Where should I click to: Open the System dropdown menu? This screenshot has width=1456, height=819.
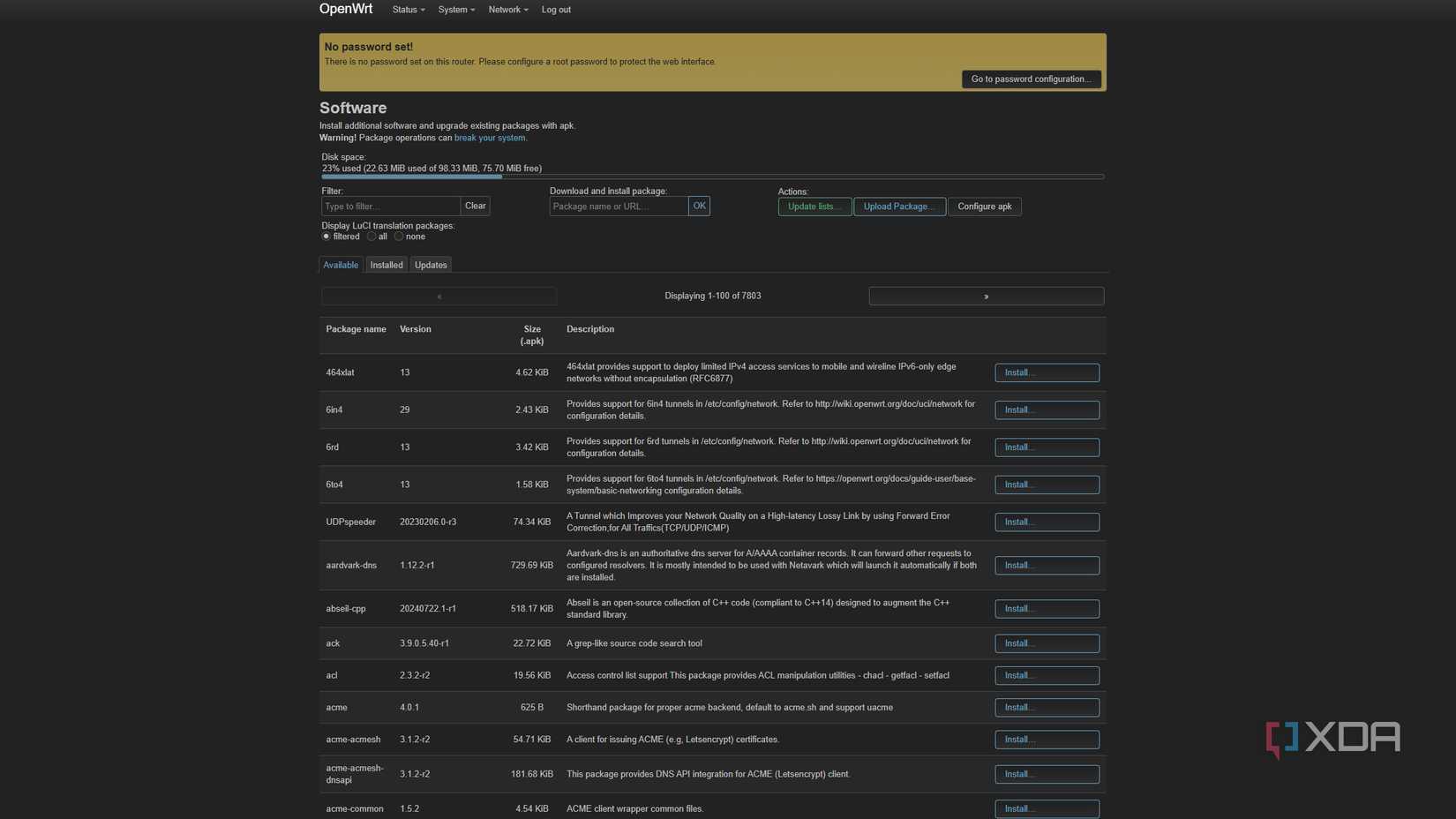point(456,10)
